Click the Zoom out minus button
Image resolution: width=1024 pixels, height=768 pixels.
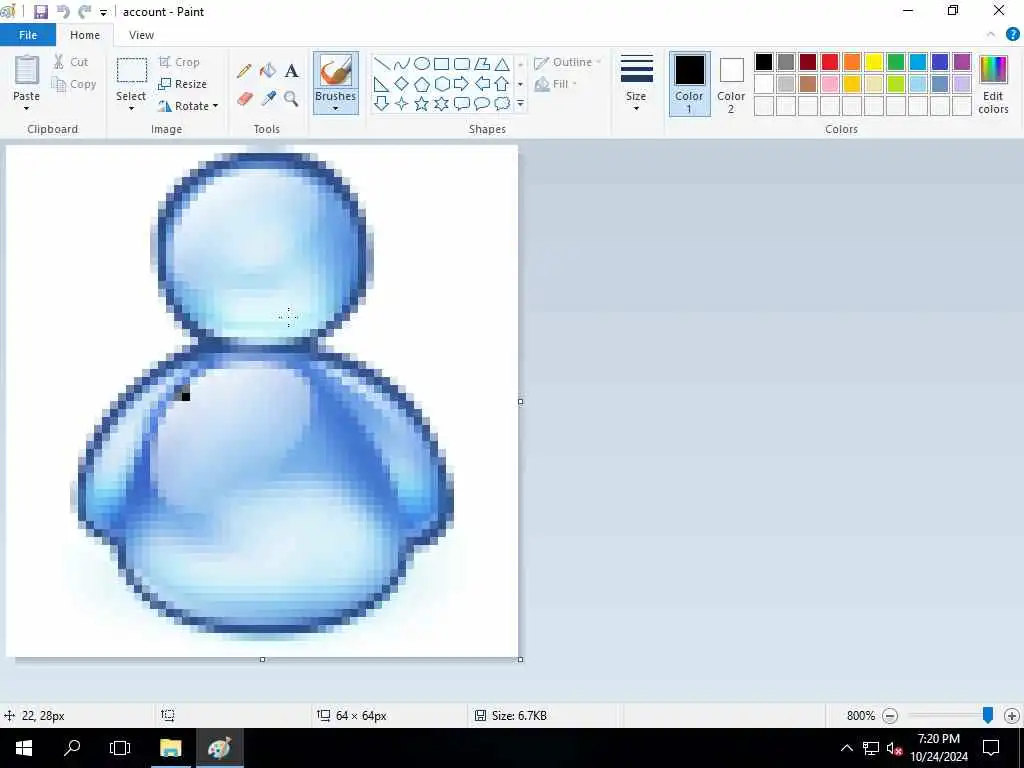[889, 716]
